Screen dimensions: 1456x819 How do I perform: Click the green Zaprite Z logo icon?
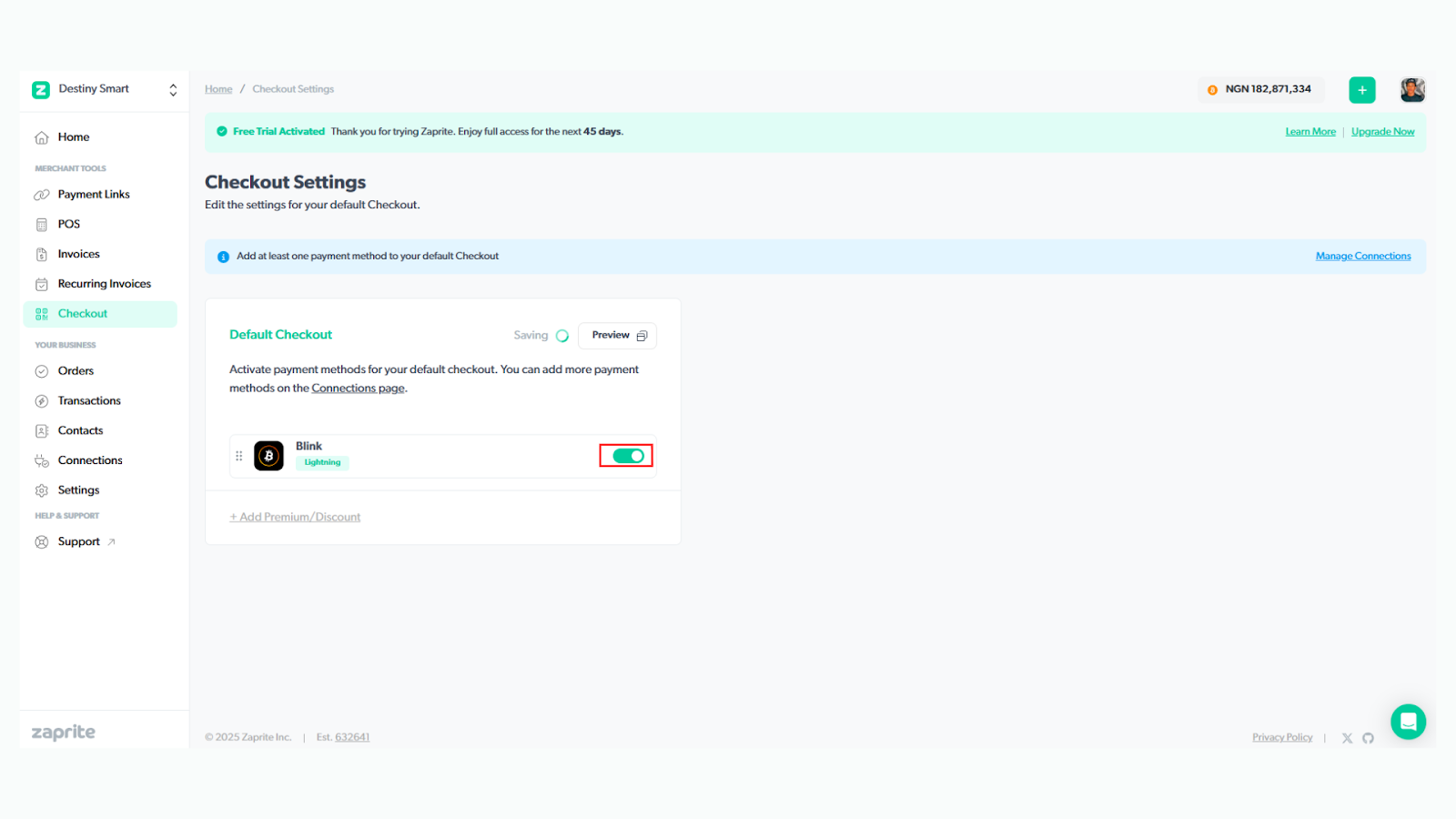point(41,89)
